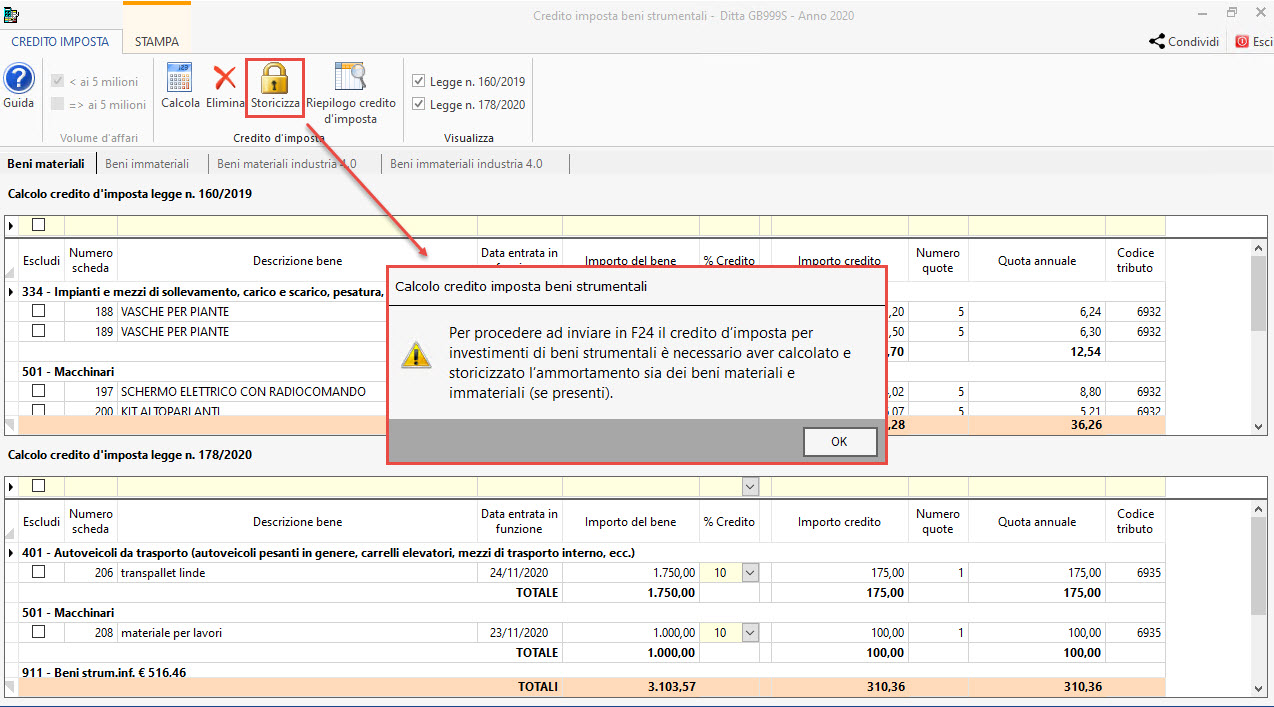Click 'Codice tributo' header in legge 160/2019 table

(1135, 261)
